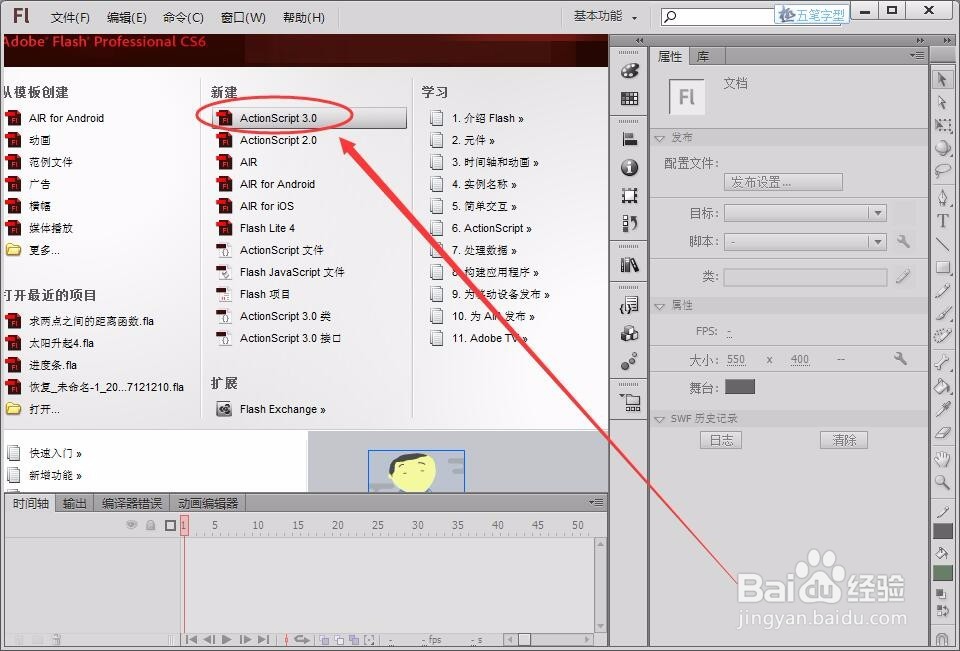Open the Transform panel icon

(629, 195)
